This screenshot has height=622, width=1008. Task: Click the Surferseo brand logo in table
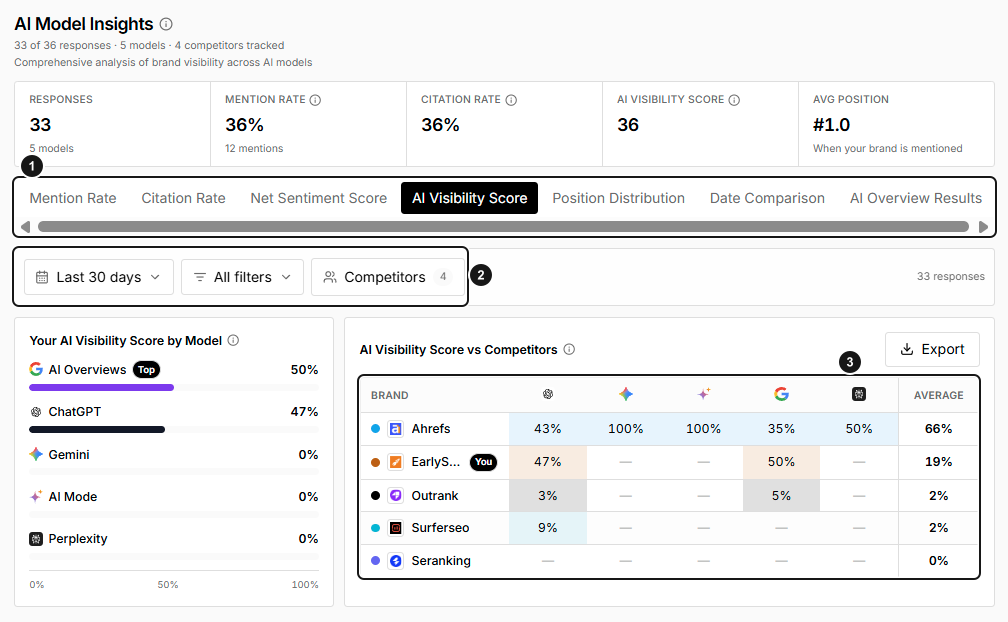pos(395,528)
